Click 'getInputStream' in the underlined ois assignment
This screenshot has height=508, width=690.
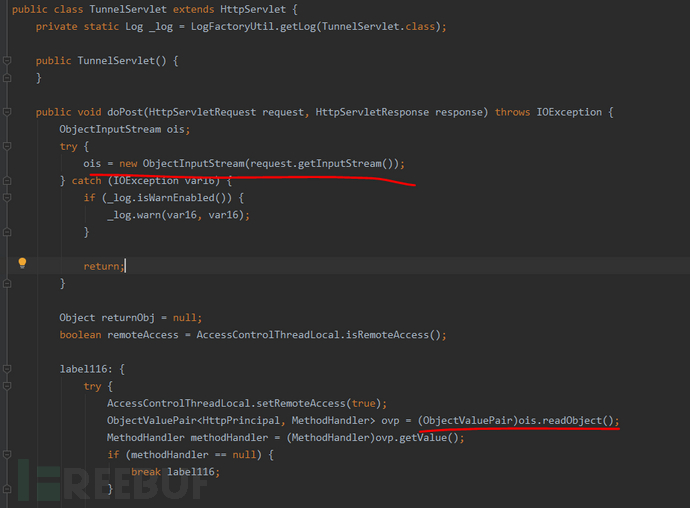point(340,164)
